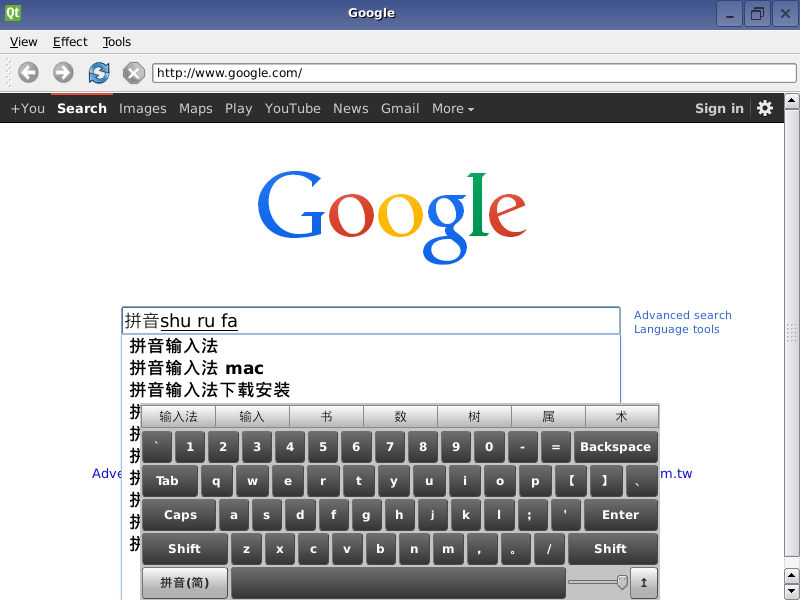Viewport: 800px width, 600px height.
Task: Switch to Images in Google bar
Action: tap(142, 109)
